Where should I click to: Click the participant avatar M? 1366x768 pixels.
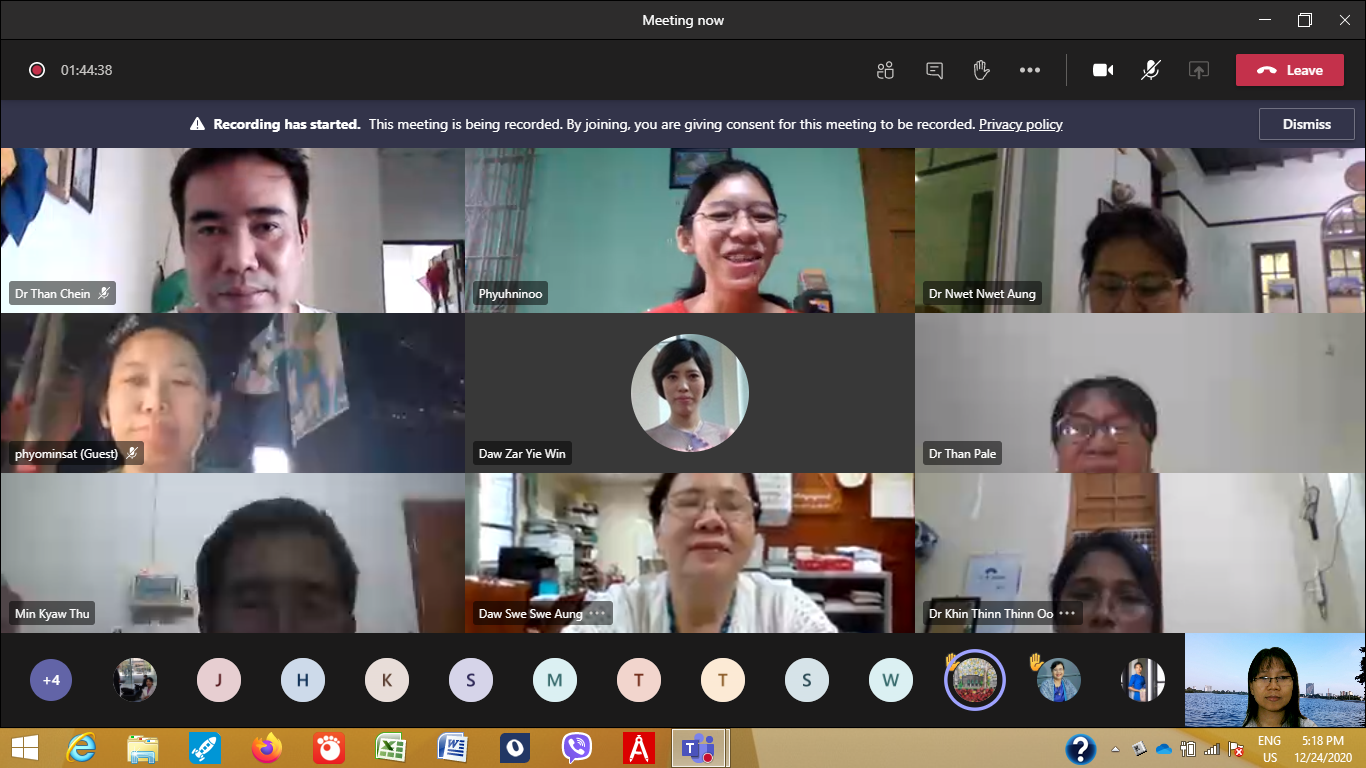[555, 680]
